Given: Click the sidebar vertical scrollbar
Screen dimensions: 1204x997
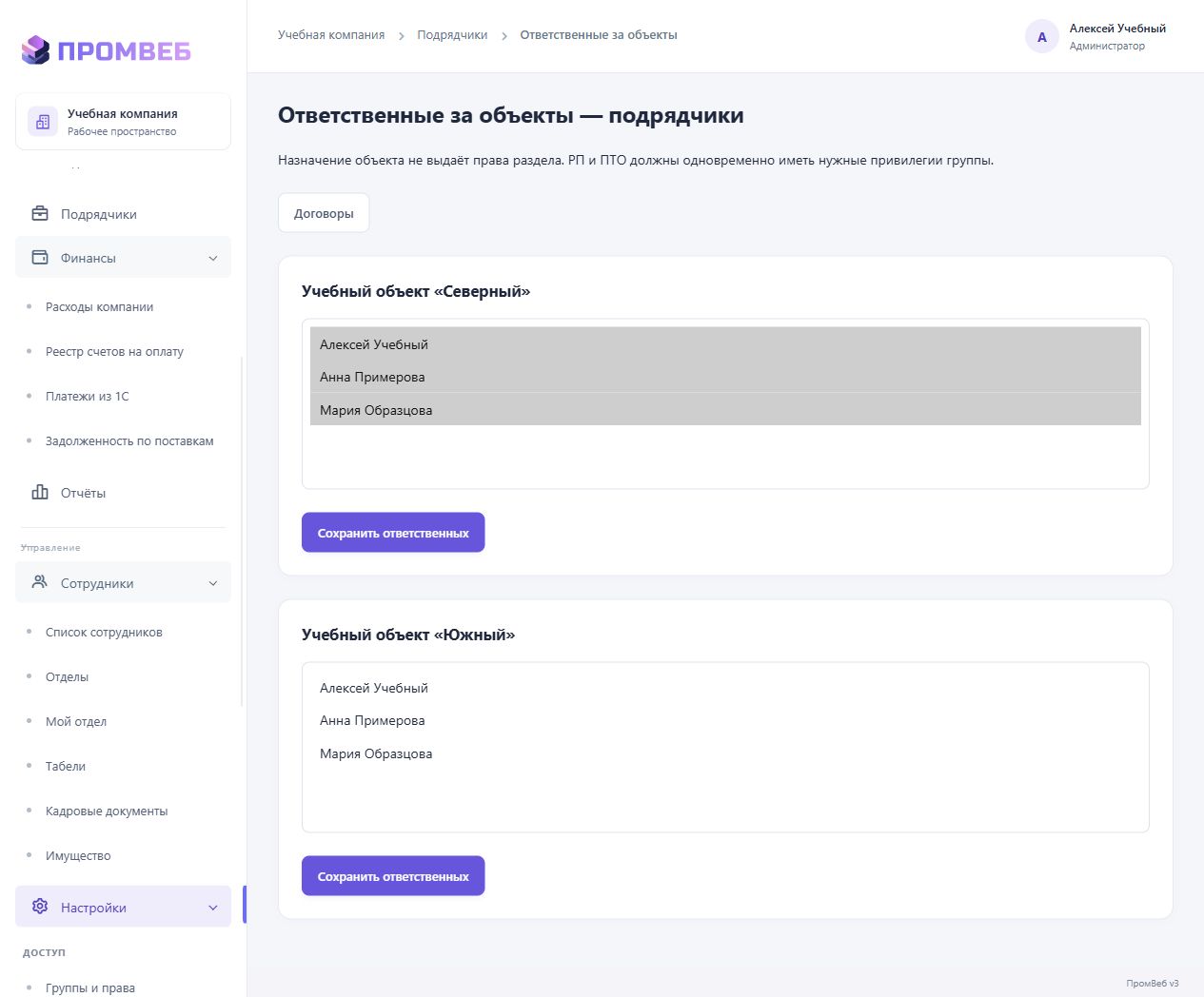Looking at the screenshot, I should pos(242,531).
